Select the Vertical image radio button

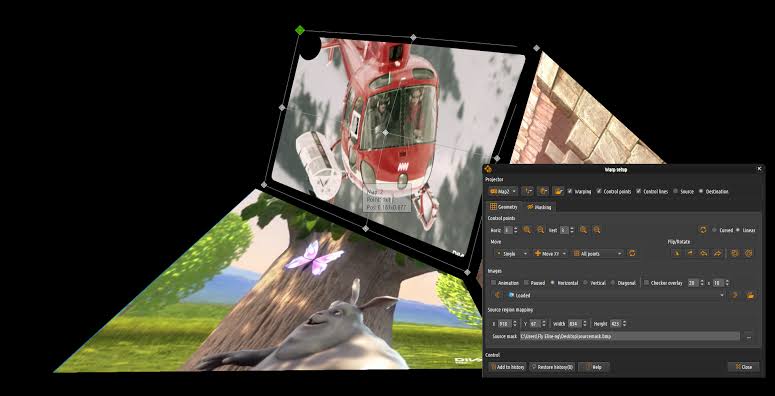(586, 283)
